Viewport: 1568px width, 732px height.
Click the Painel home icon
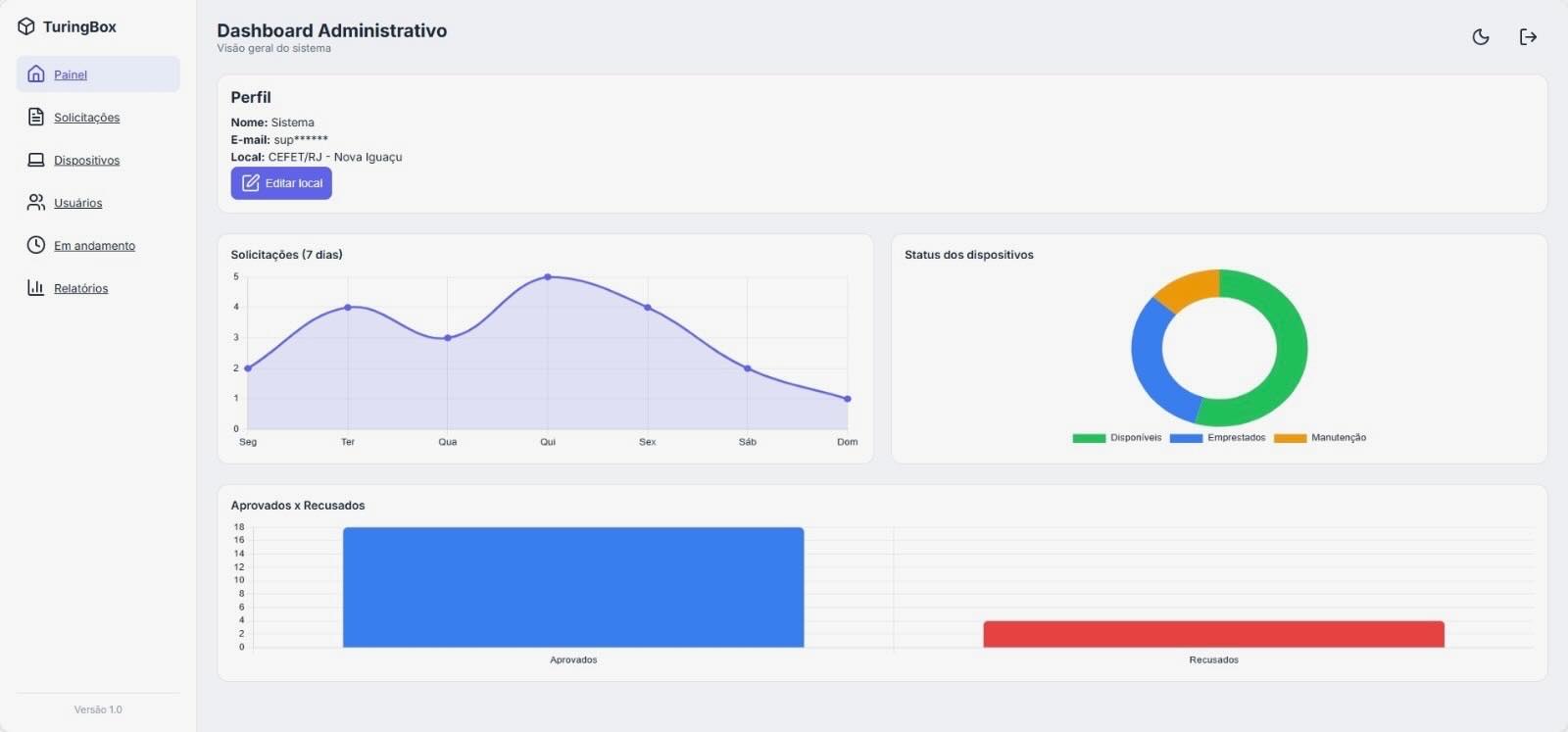tap(36, 74)
